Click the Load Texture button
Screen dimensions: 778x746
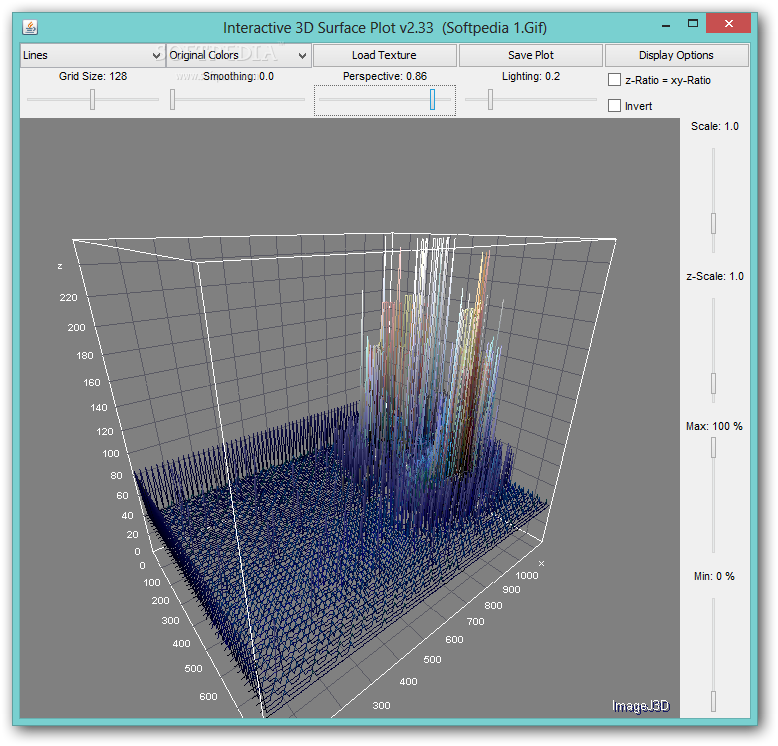click(384, 55)
